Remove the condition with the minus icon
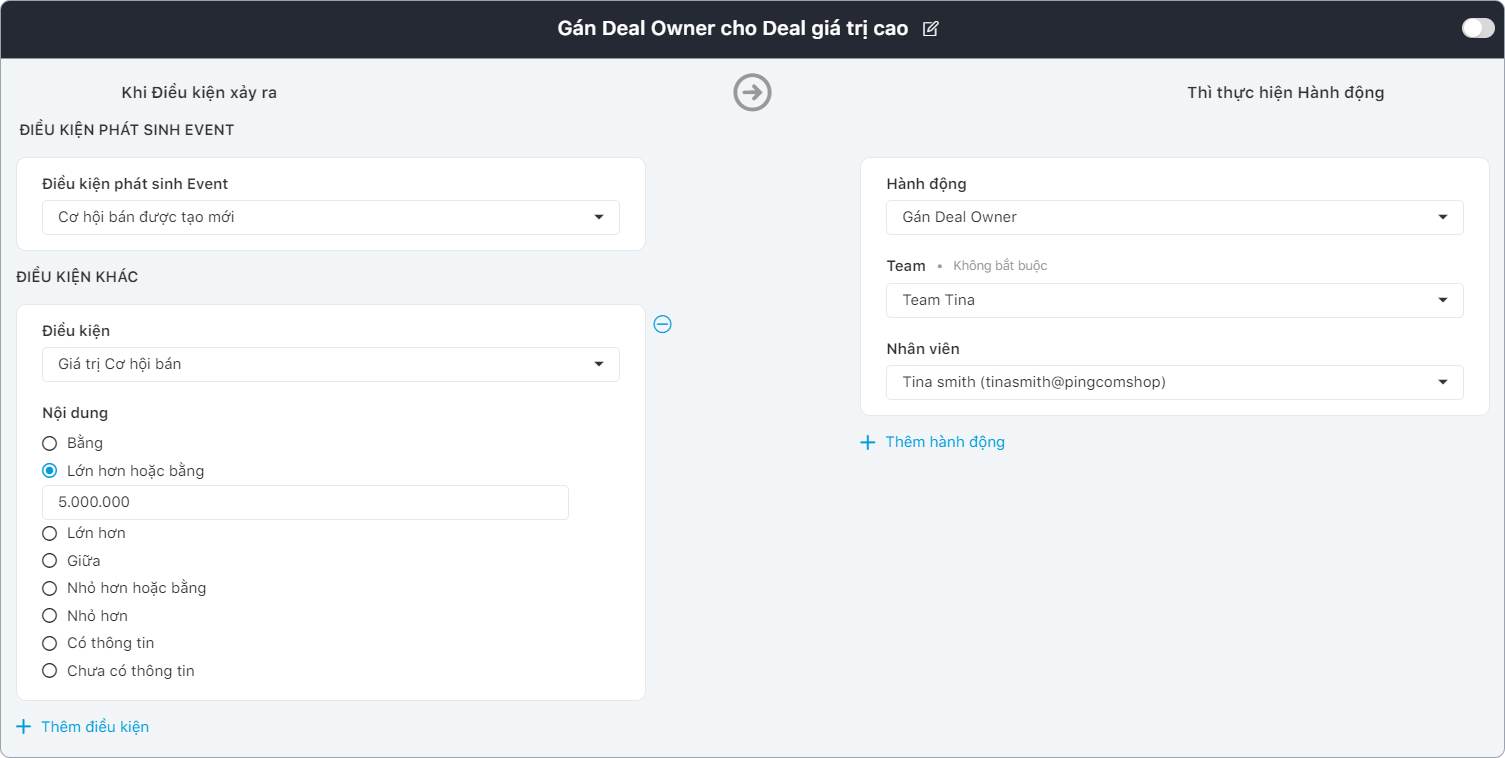 [662, 324]
